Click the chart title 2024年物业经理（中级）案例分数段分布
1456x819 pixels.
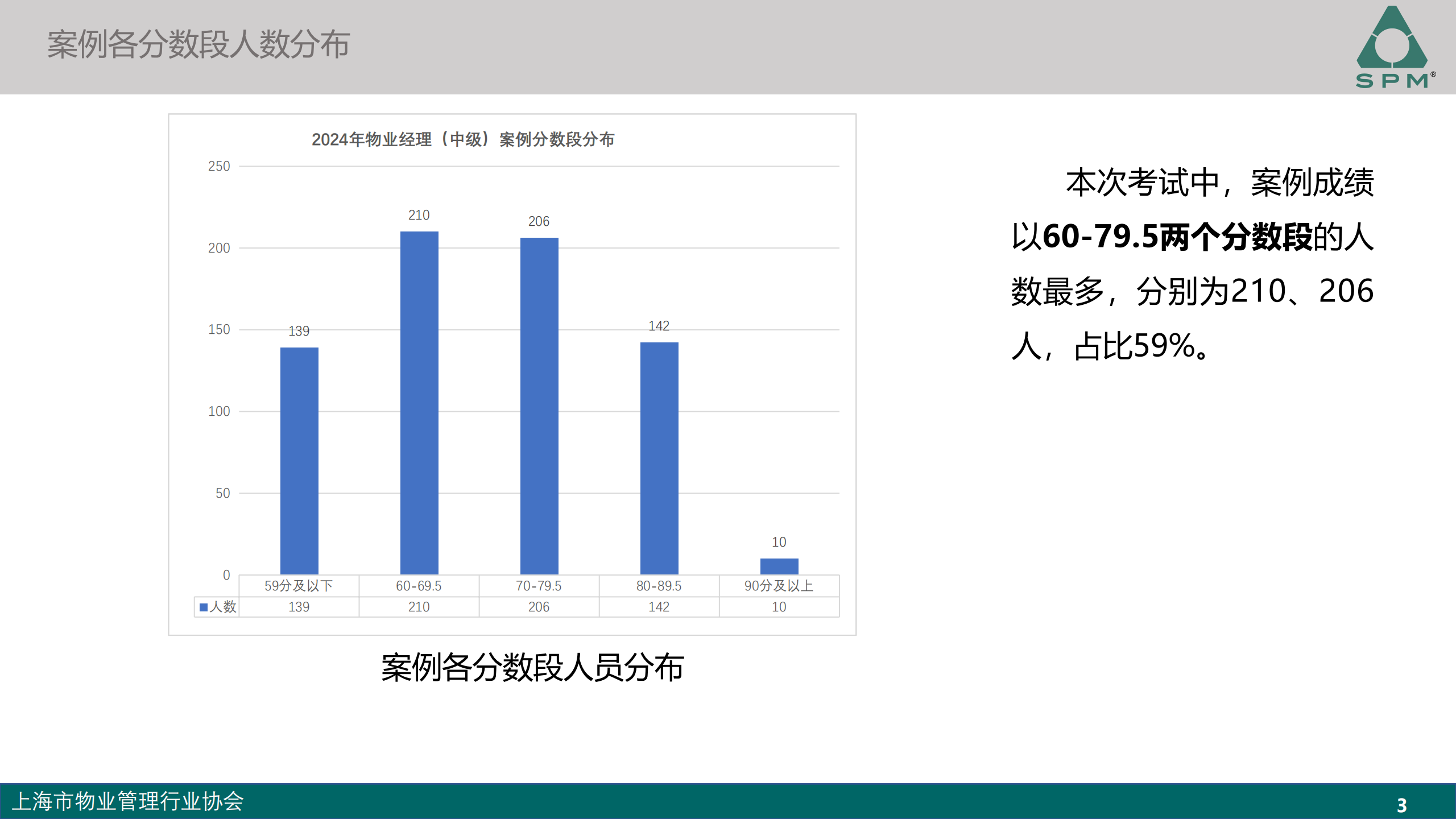coord(463,139)
